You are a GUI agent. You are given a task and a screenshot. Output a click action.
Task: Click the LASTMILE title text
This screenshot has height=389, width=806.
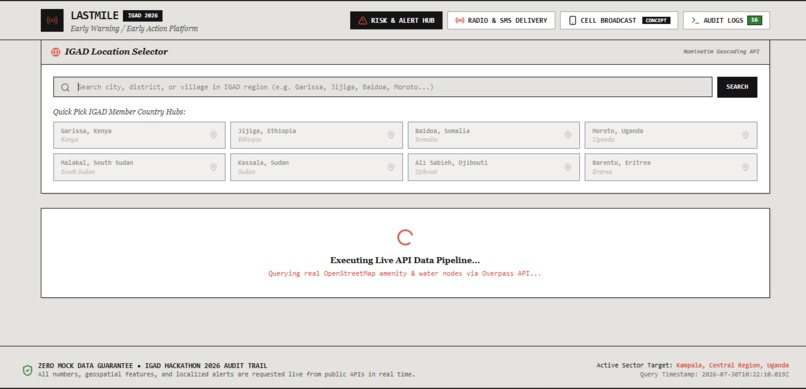tap(95, 16)
